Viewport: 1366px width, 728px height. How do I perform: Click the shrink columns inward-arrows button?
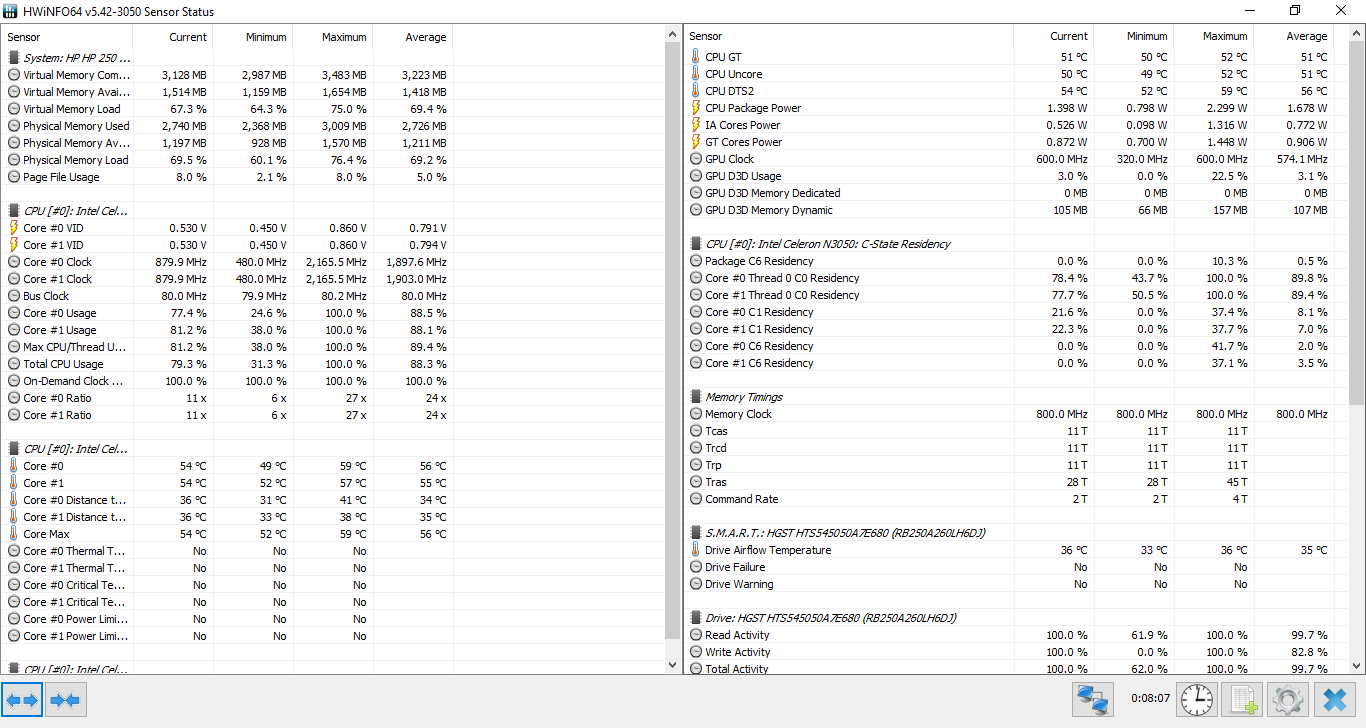tap(64, 700)
